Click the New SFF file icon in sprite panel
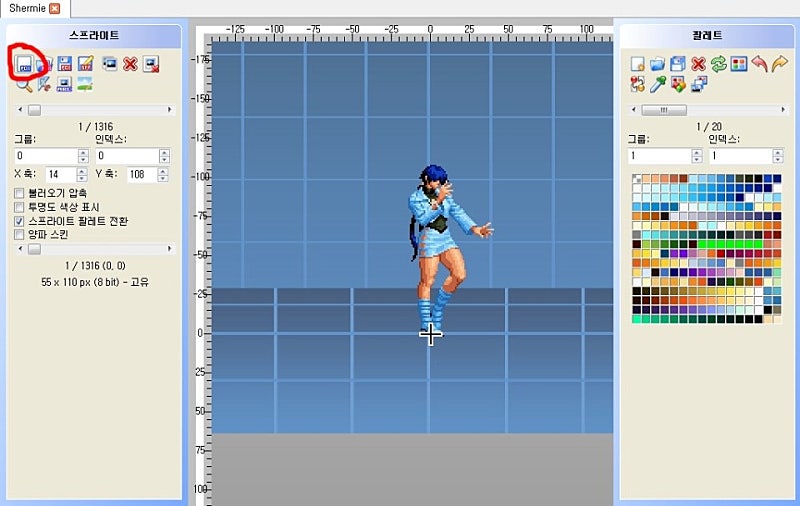Screen dimensions: 800x506 (24, 64)
